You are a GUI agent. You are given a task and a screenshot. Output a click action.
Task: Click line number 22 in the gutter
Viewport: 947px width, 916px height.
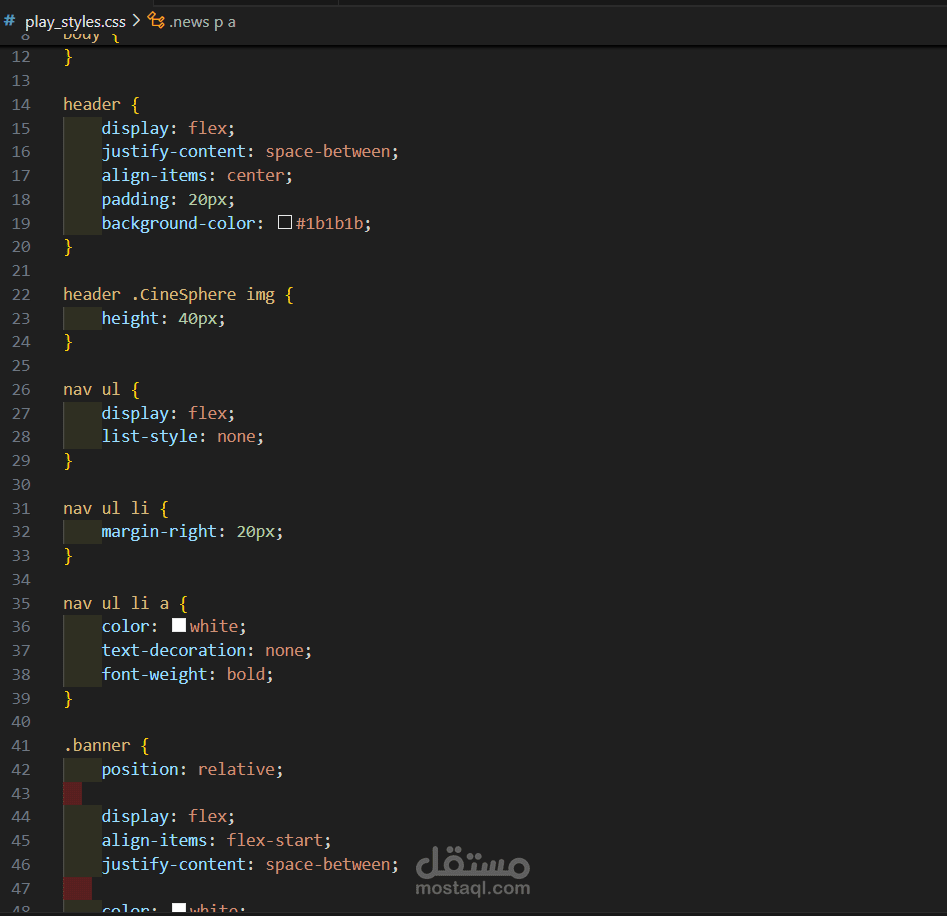pos(21,295)
